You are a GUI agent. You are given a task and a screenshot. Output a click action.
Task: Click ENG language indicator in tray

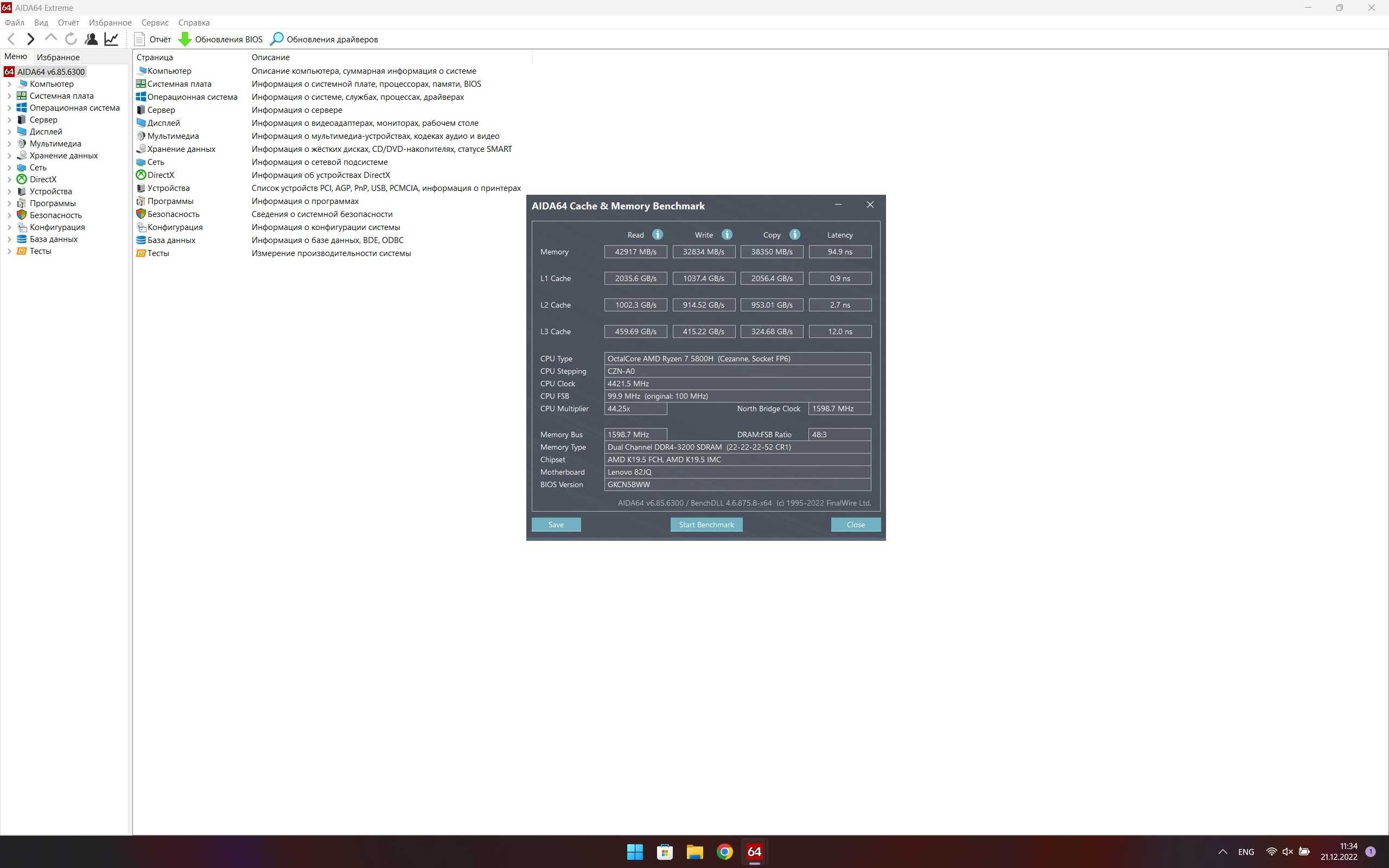pyautogui.click(x=1246, y=851)
